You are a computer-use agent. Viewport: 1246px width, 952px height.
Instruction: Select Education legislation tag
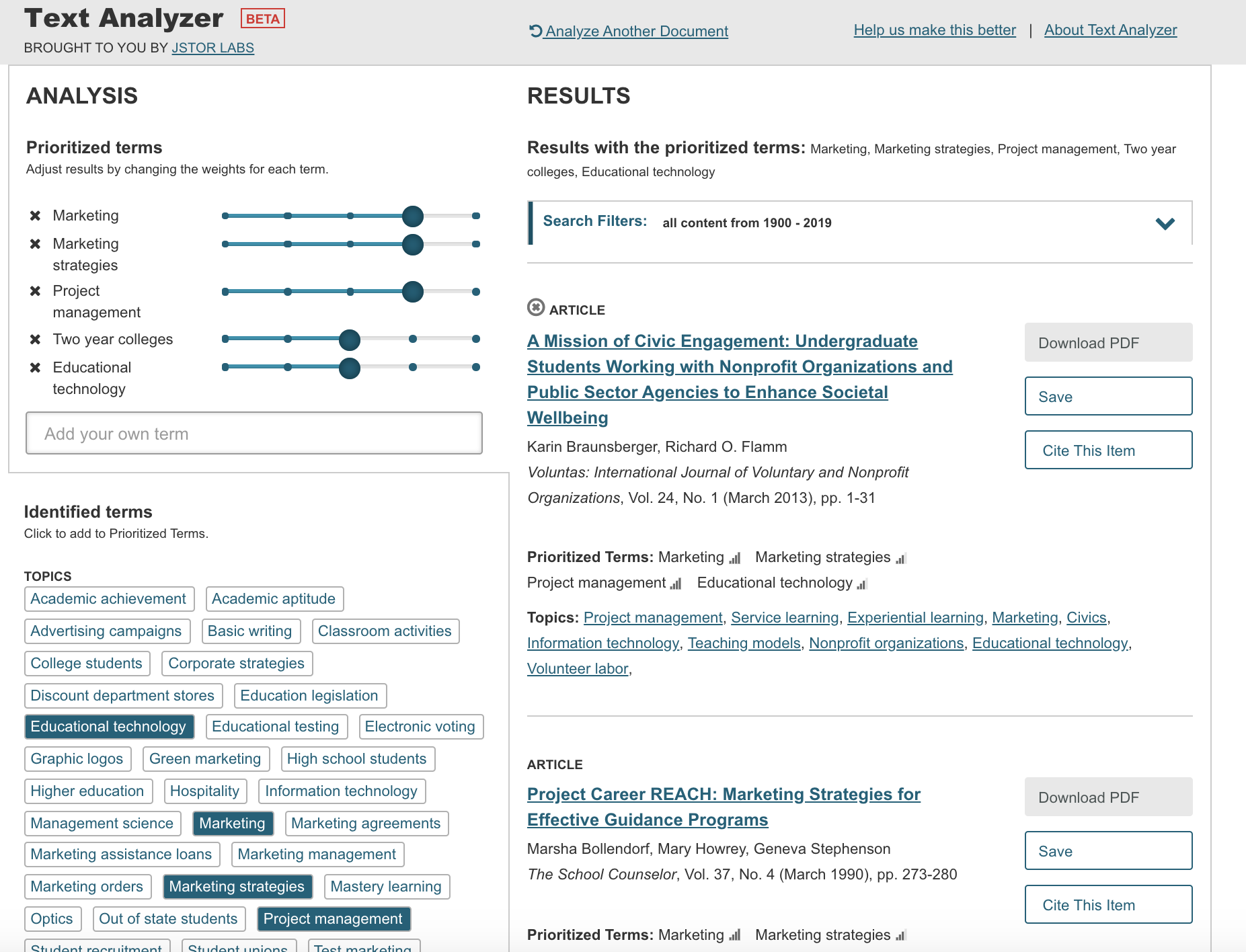310,696
